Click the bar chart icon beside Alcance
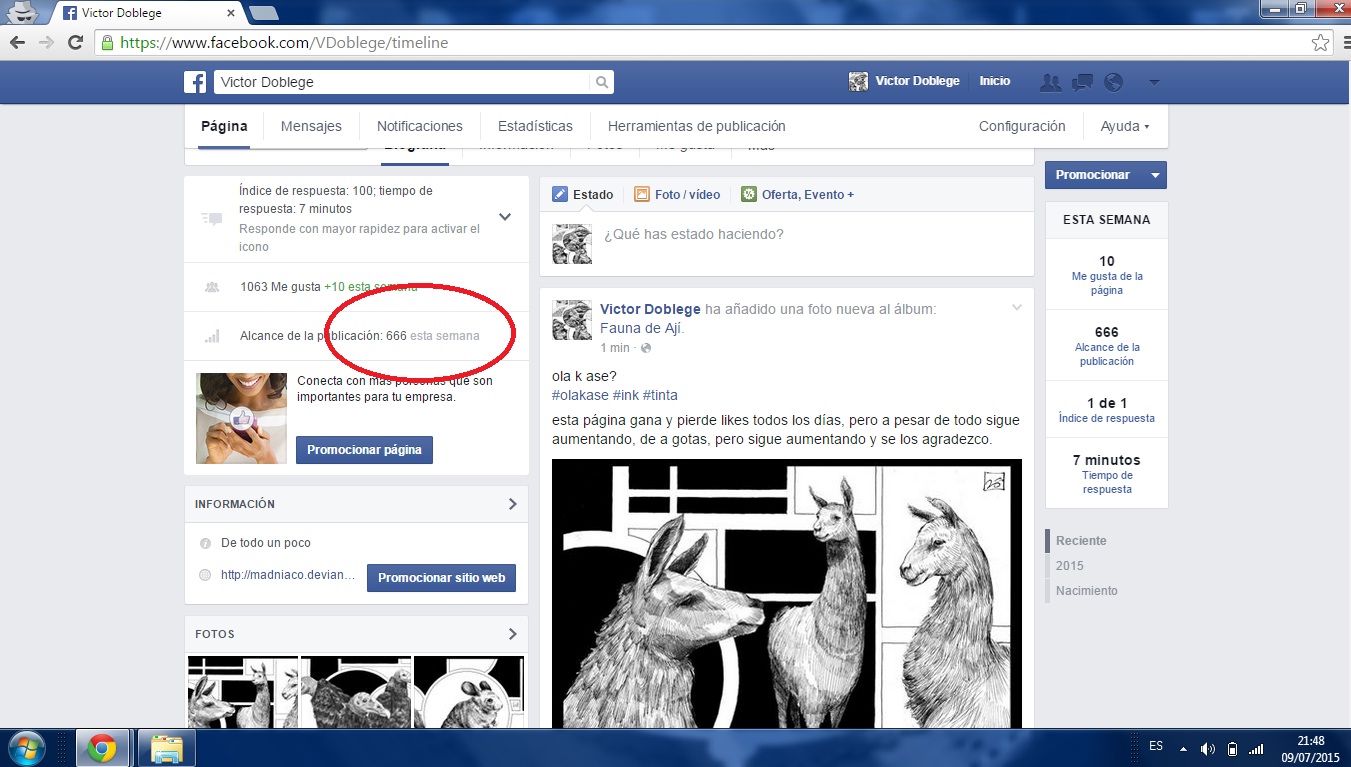The width and height of the screenshot is (1351, 767). coord(211,336)
